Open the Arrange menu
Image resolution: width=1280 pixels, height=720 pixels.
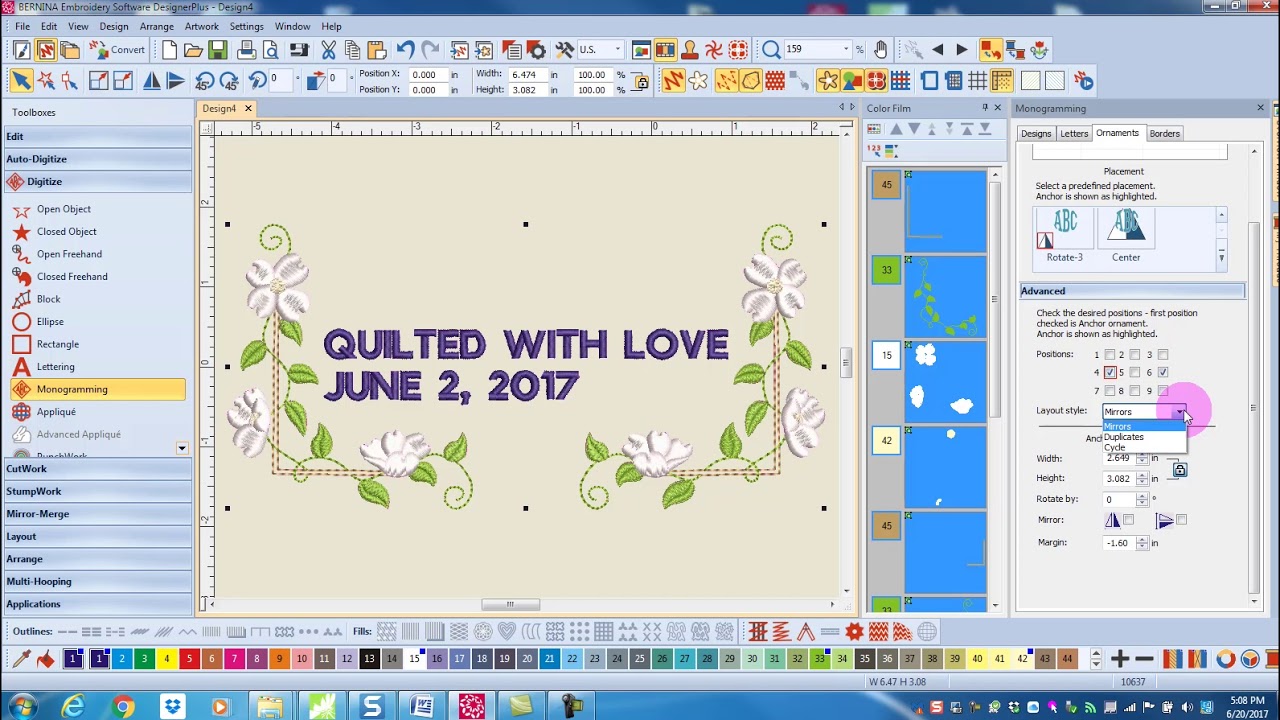tap(157, 26)
